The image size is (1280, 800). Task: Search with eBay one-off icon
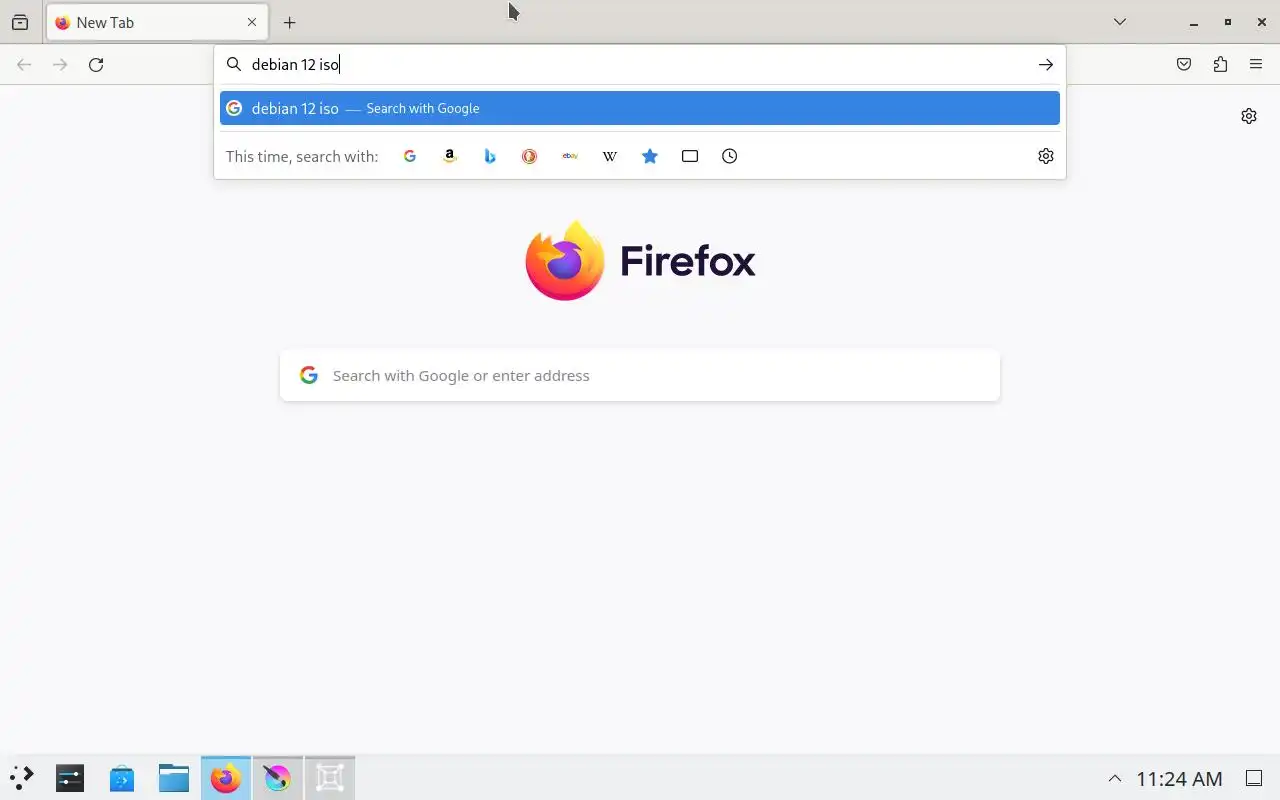[570, 156]
